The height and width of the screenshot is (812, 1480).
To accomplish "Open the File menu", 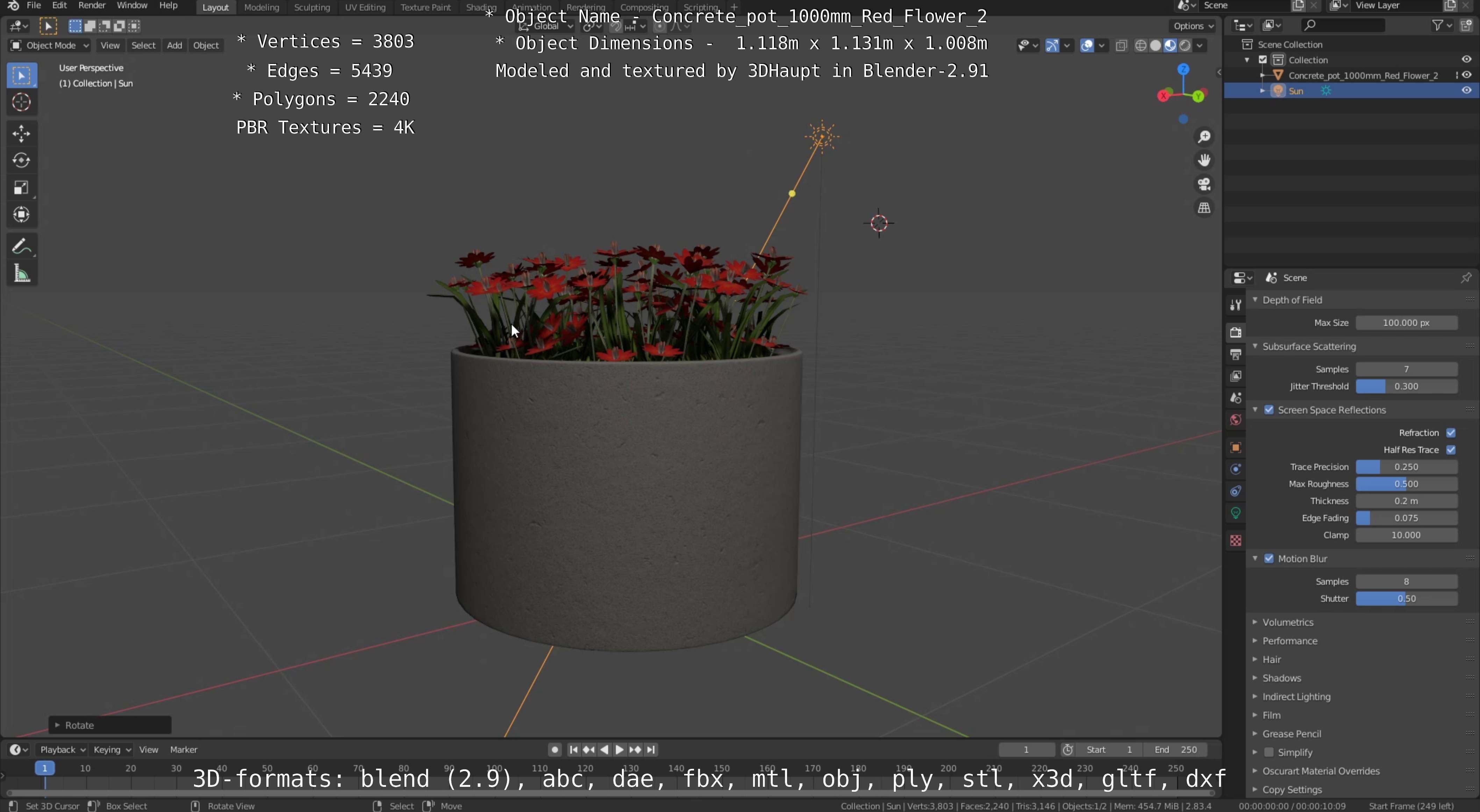I will tap(34, 6).
